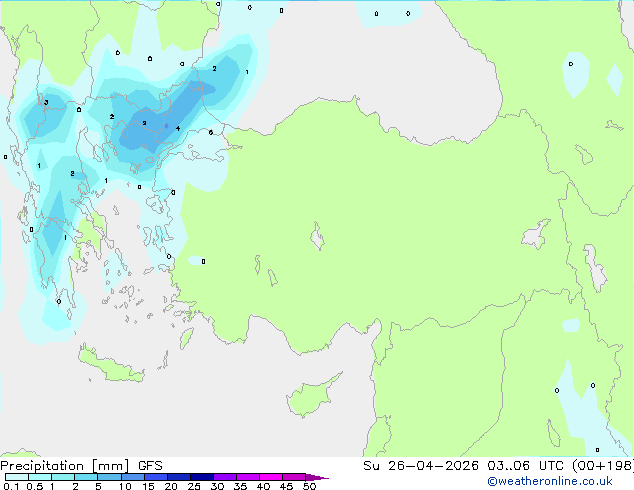Viewport: 634px width, 490px height.
Task: Click the '03..06 UTC' time text
Action: [x=525, y=466]
